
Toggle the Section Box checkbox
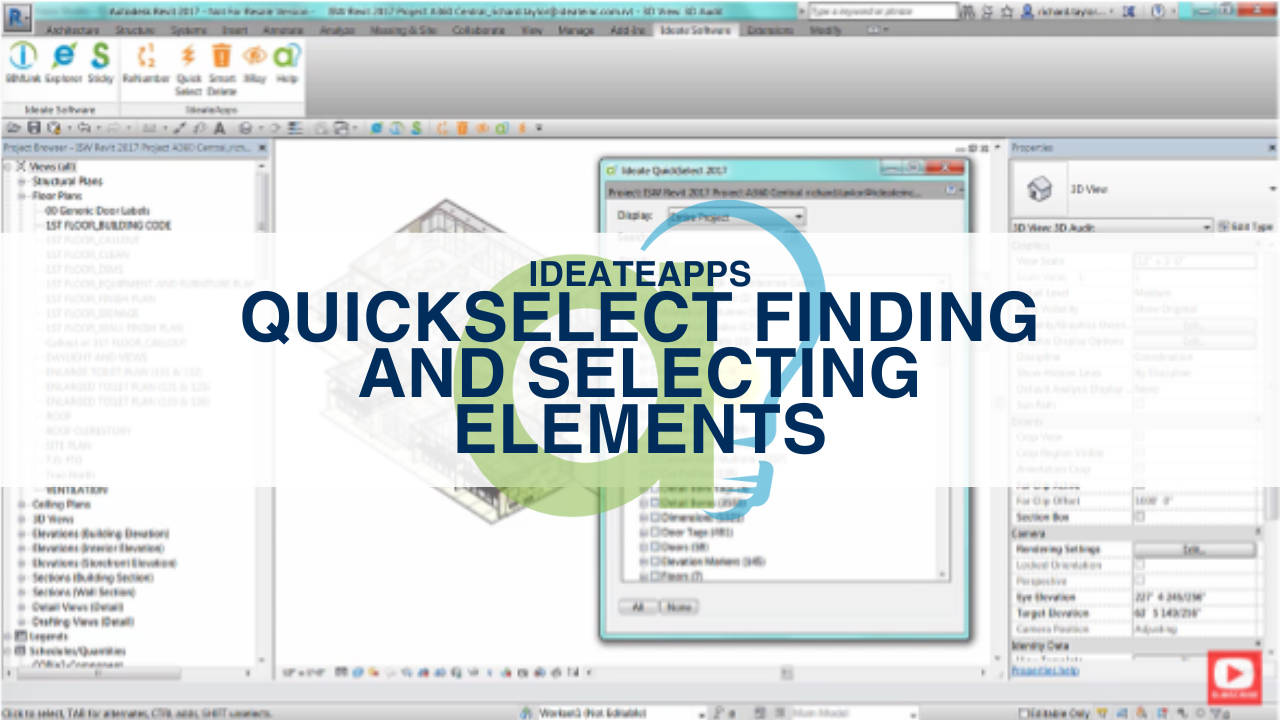[1139, 517]
